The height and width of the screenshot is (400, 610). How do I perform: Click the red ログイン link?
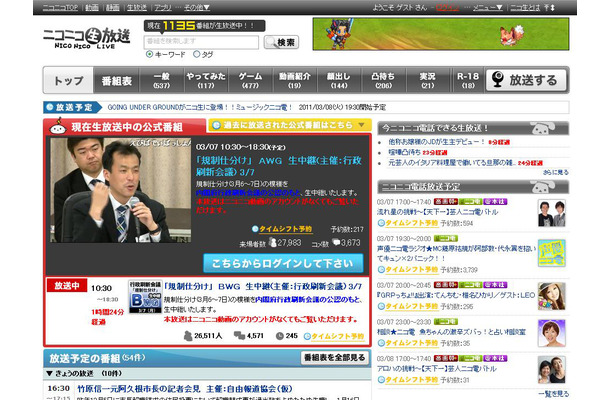[447, 7]
